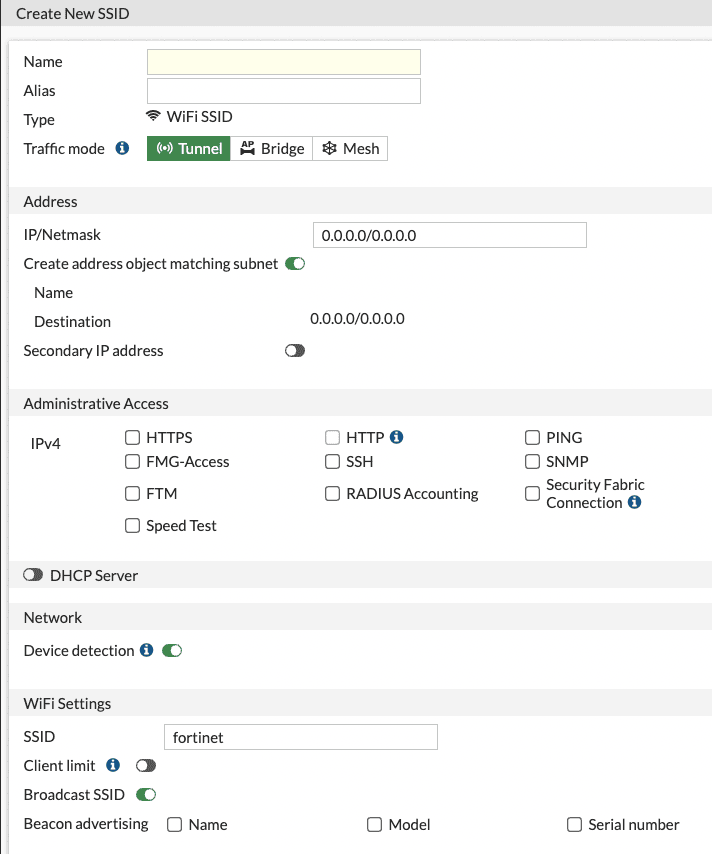The height and width of the screenshot is (854, 712).
Task: Click the Traffic mode info icon
Action: pyautogui.click(x=123, y=148)
